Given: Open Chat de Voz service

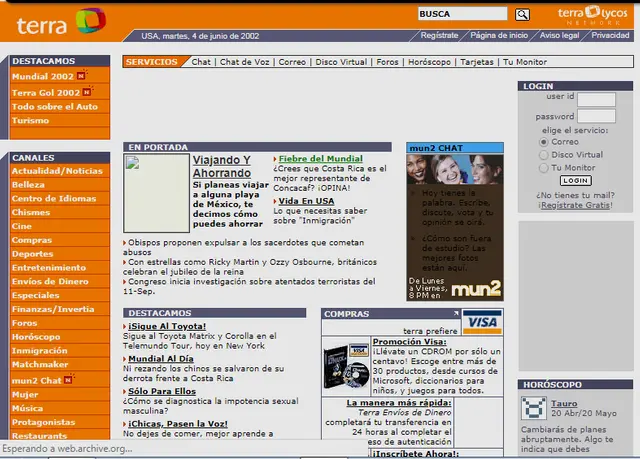Looking at the screenshot, I should click(244, 62).
